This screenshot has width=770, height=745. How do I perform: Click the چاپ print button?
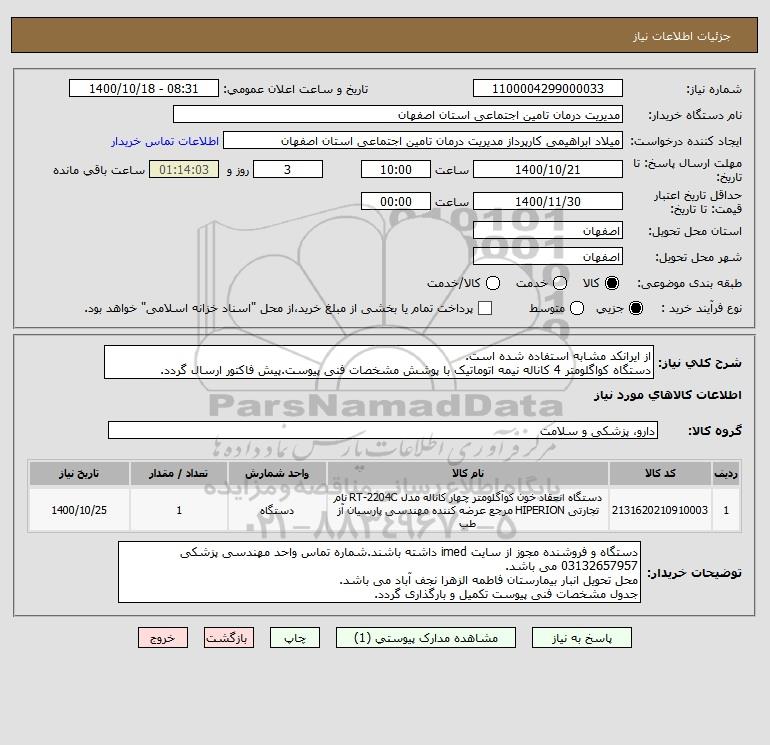pyautogui.click(x=295, y=638)
